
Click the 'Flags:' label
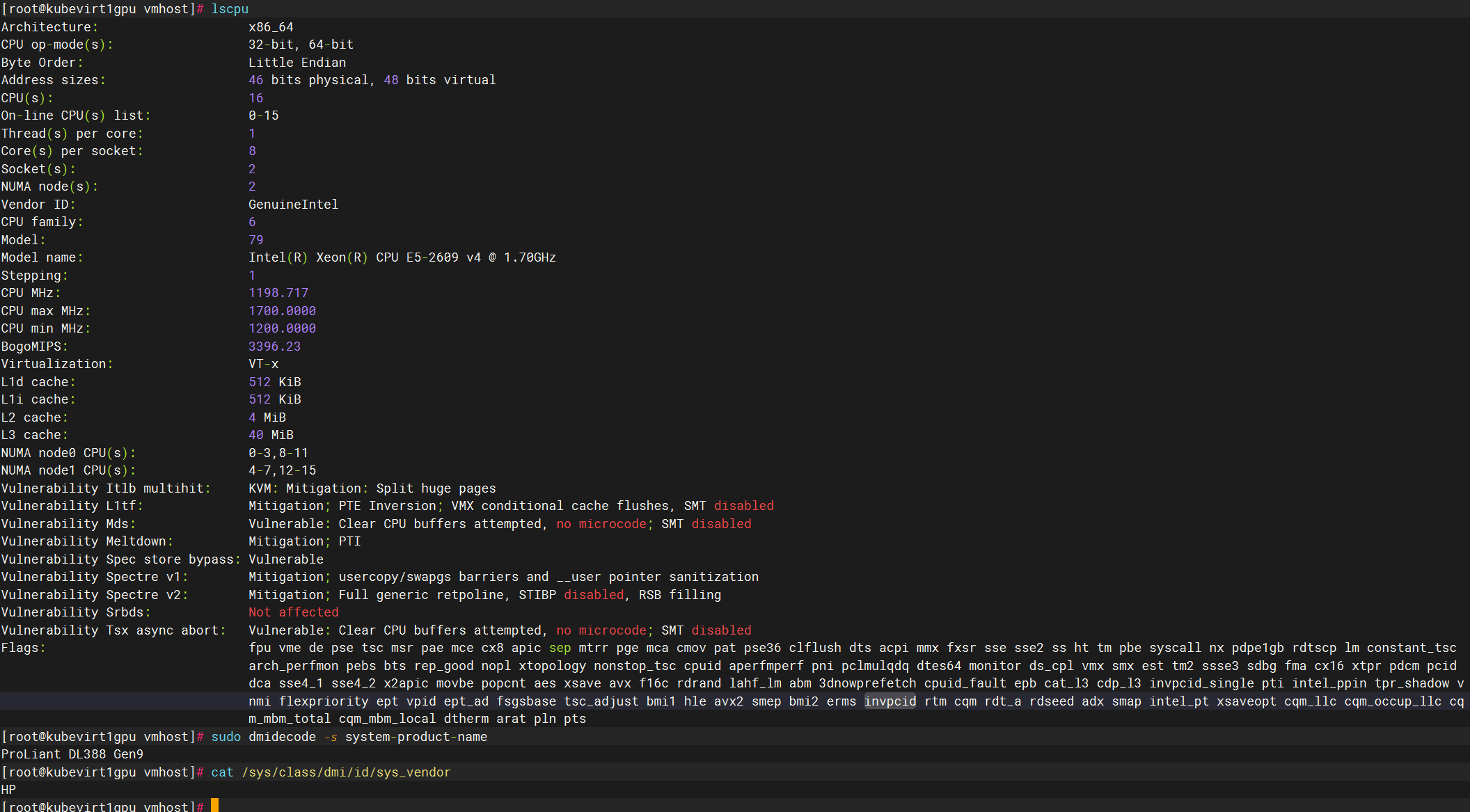(x=23, y=648)
